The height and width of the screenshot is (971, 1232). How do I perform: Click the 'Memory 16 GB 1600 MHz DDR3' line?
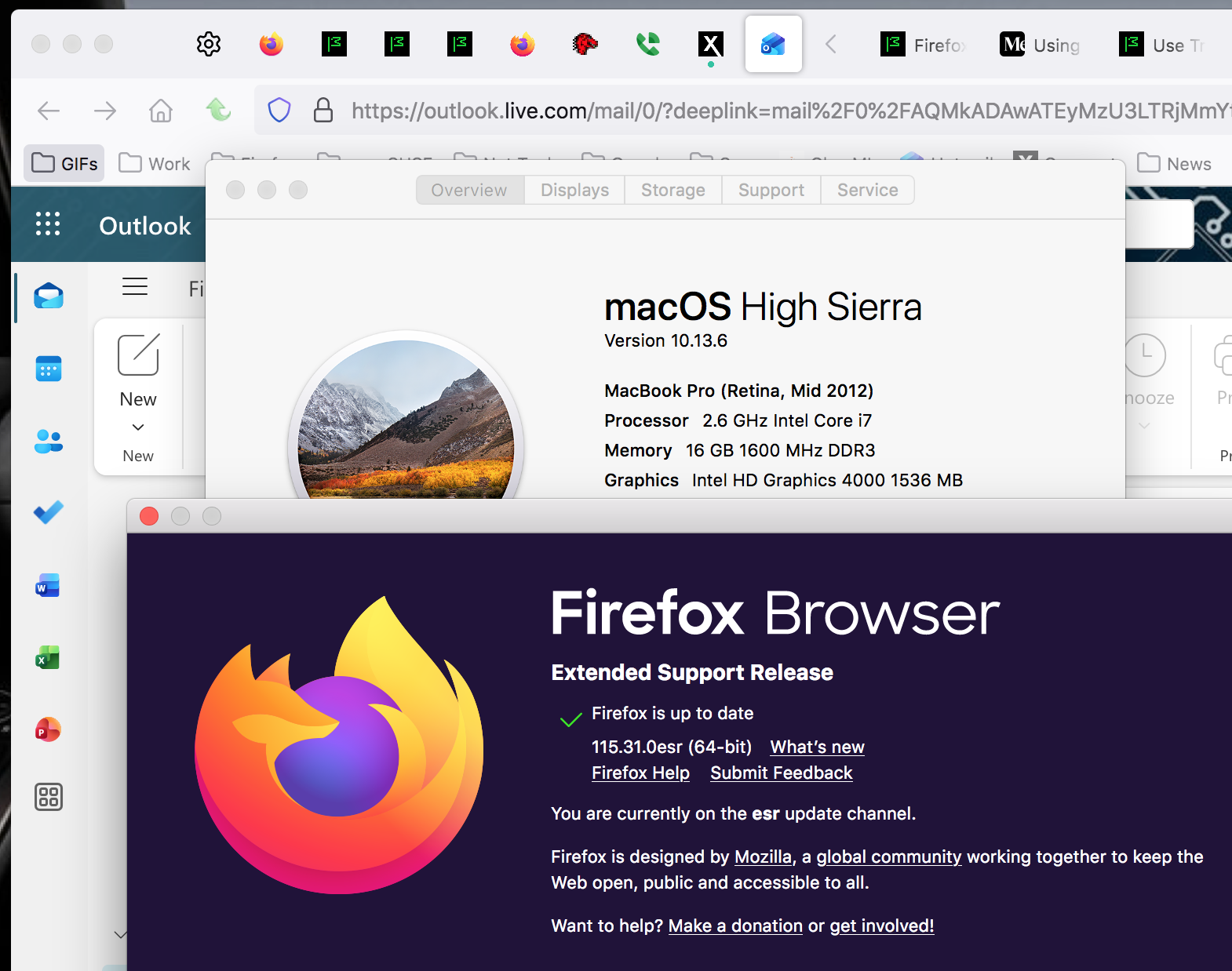click(740, 450)
